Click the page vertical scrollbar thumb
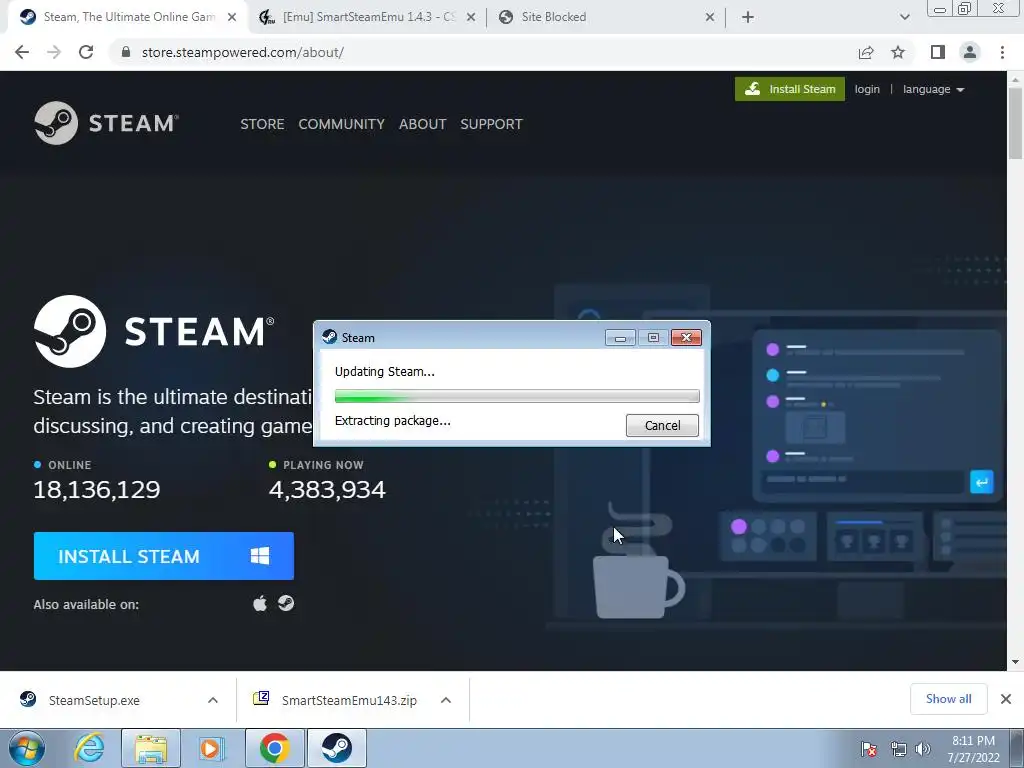The height and width of the screenshot is (768, 1024). (1015, 122)
